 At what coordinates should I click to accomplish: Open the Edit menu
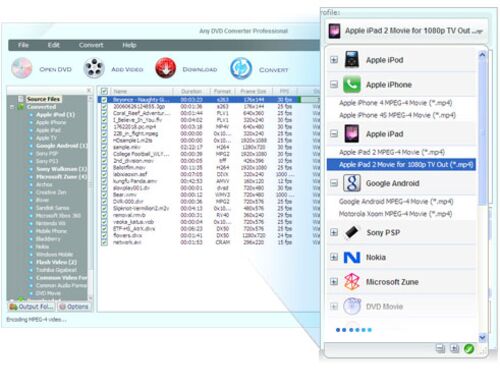54,45
